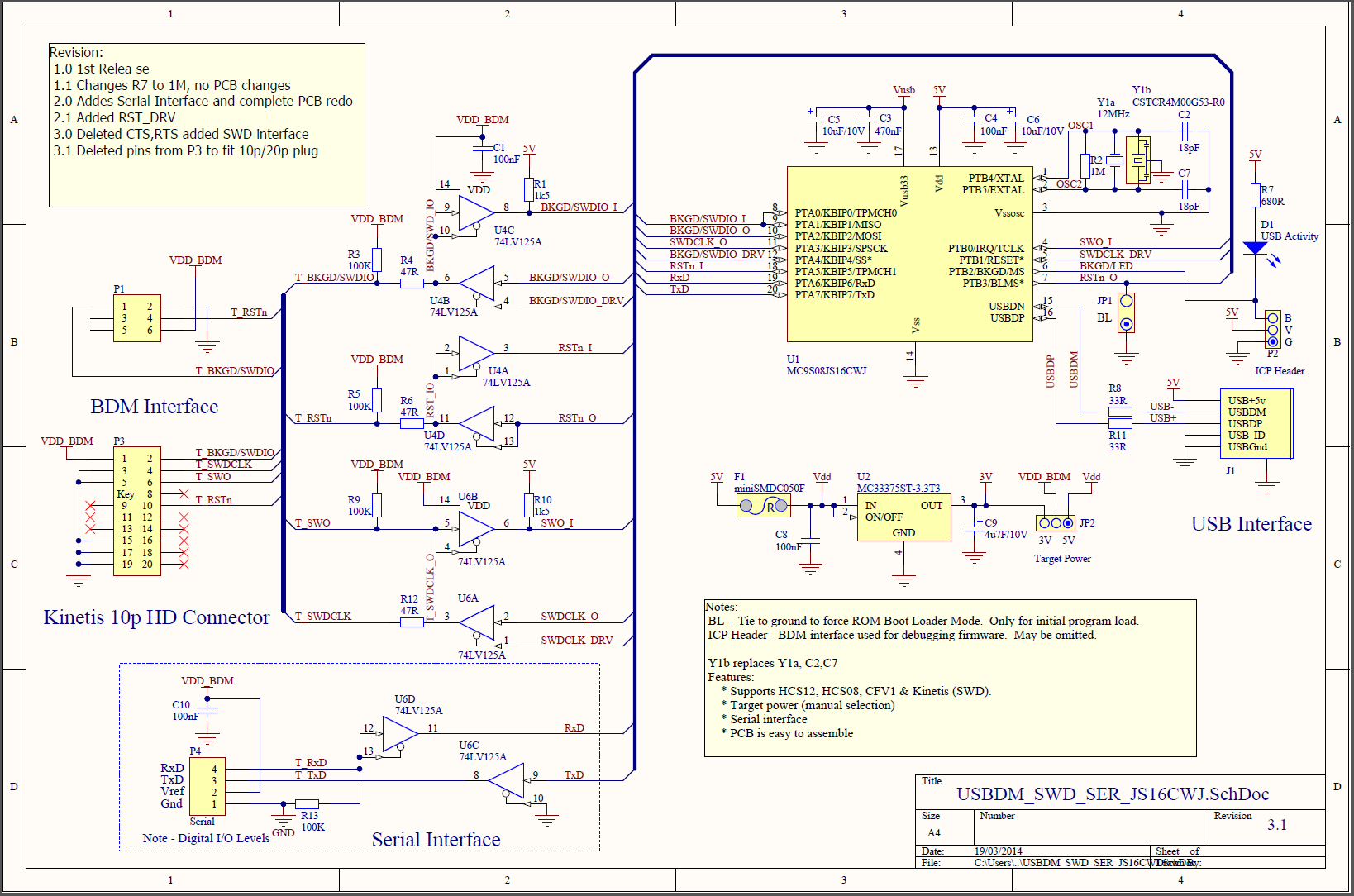The height and width of the screenshot is (896, 1354).
Task: Click the 'SWDCLK_DRV' net label near U6A
Action: click(x=577, y=641)
